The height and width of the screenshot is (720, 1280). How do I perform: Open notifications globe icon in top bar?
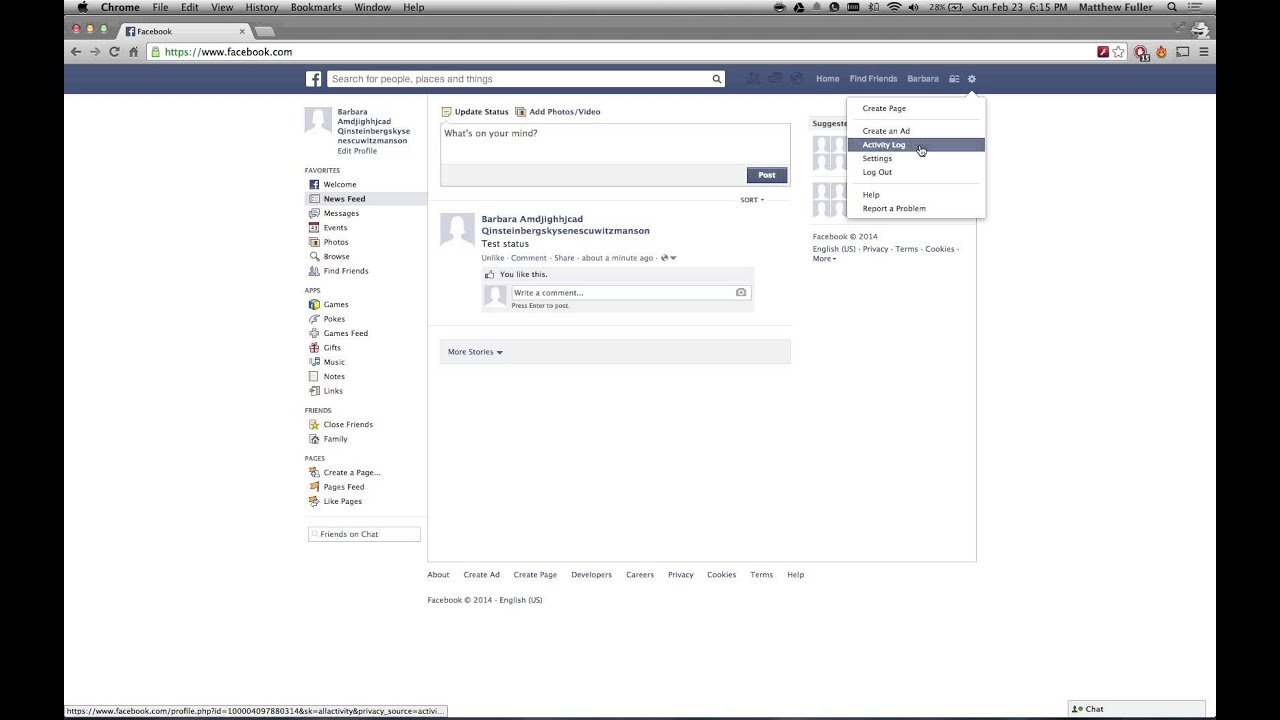pyautogui.click(x=797, y=79)
